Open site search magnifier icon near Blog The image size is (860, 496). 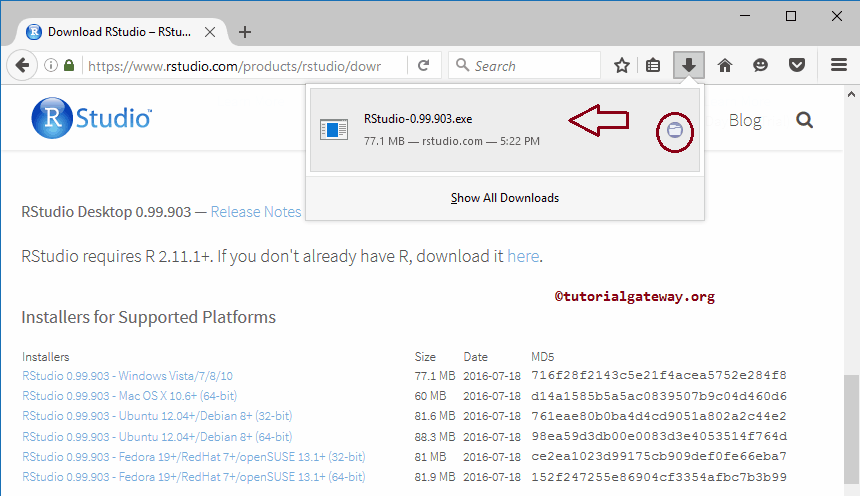(x=805, y=120)
